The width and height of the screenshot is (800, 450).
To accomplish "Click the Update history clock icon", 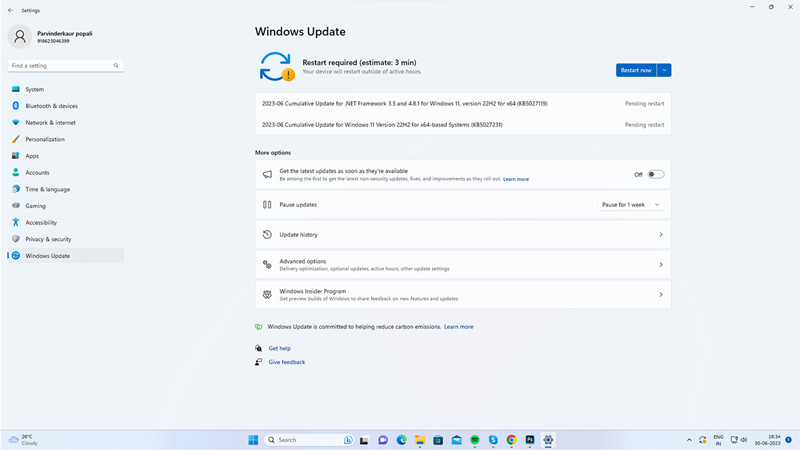I will (267, 235).
